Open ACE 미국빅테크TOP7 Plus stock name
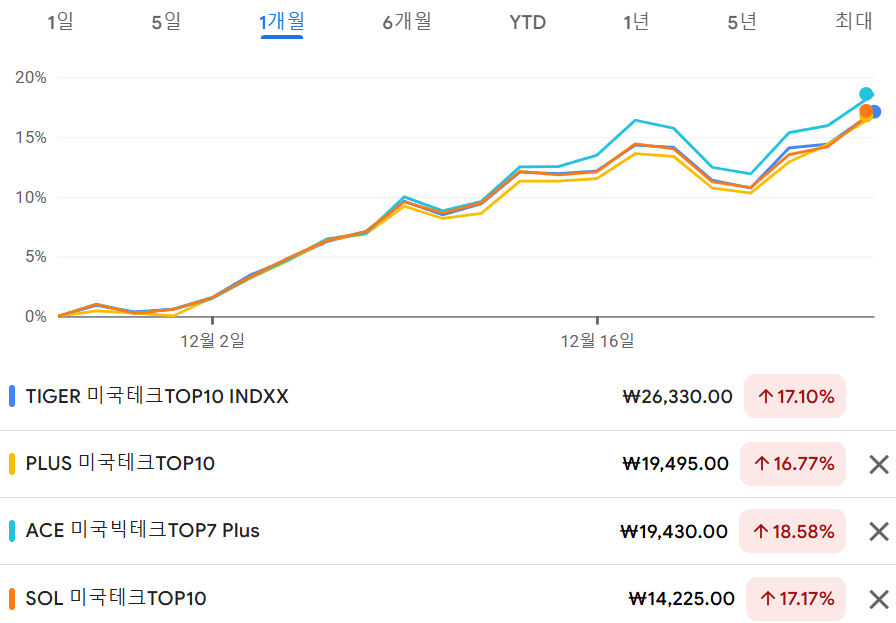Image resolution: width=896 pixels, height=623 pixels. (142, 530)
